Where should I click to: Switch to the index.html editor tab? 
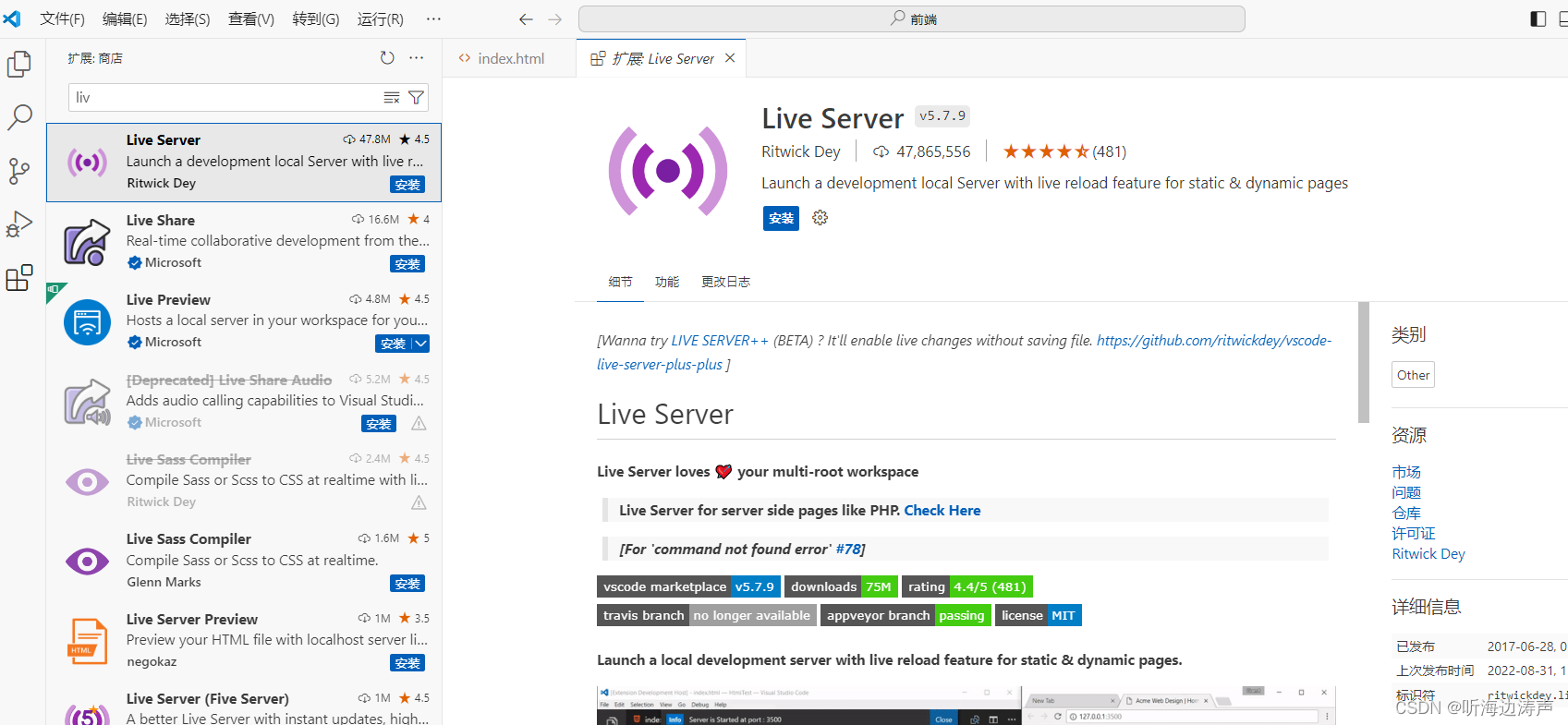[510, 58]
